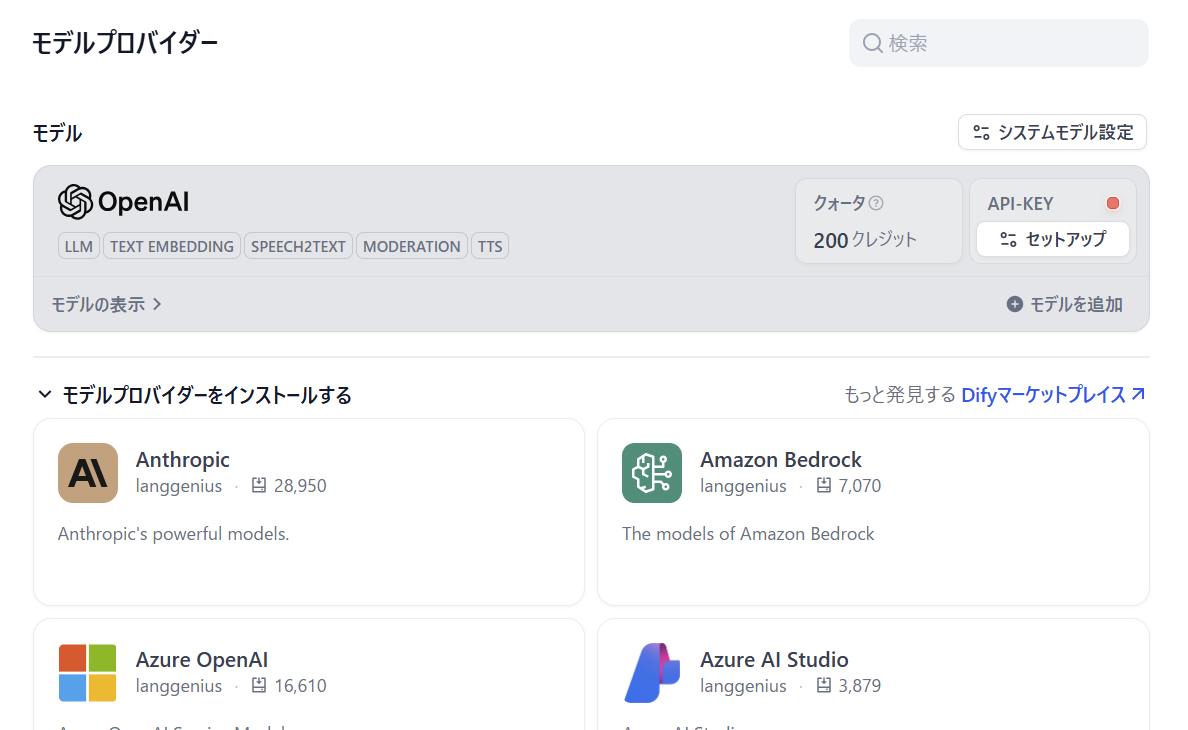Open the OpenAI セットアップ button
1188x730 pixels.
(1052, 239)
